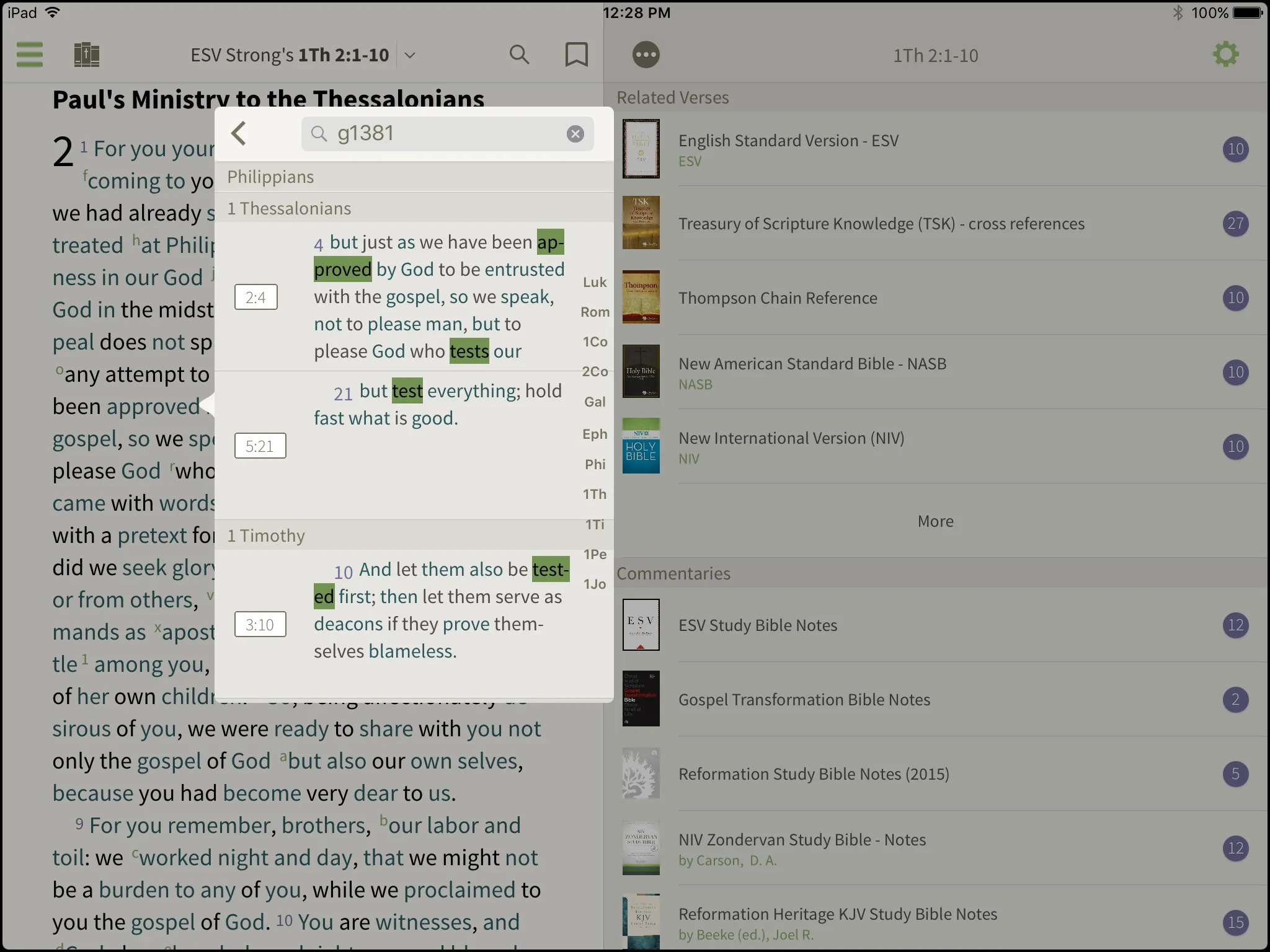Tap highlighted word 'test' in verse 21
Viewport: 1270px width, 952px height.
[x=407, y=391]
